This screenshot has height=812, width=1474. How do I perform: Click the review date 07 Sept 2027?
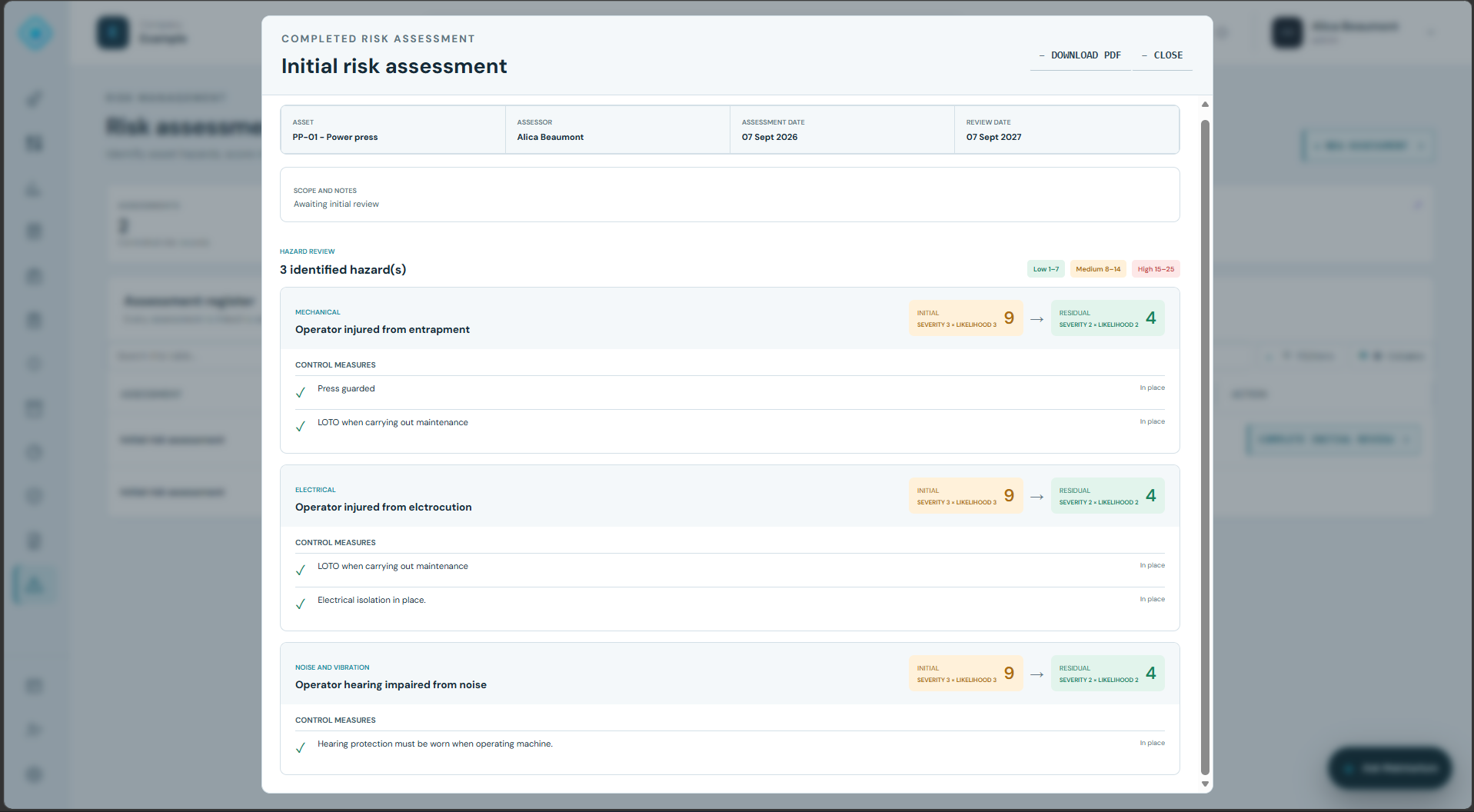point(994,137)
